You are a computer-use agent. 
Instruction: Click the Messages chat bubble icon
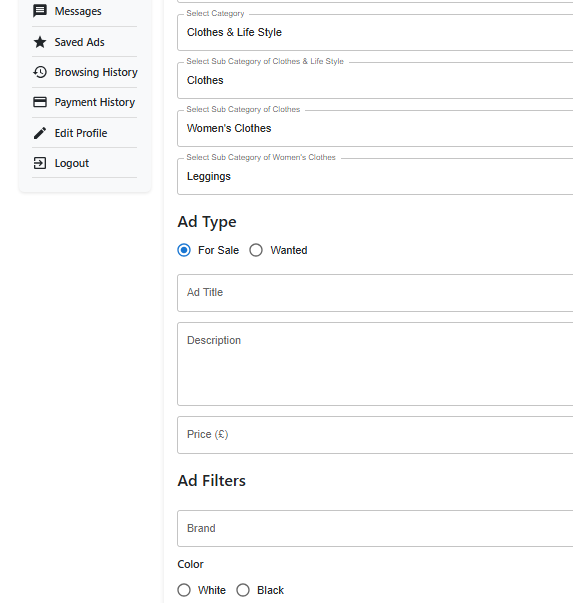pos(40,11)
